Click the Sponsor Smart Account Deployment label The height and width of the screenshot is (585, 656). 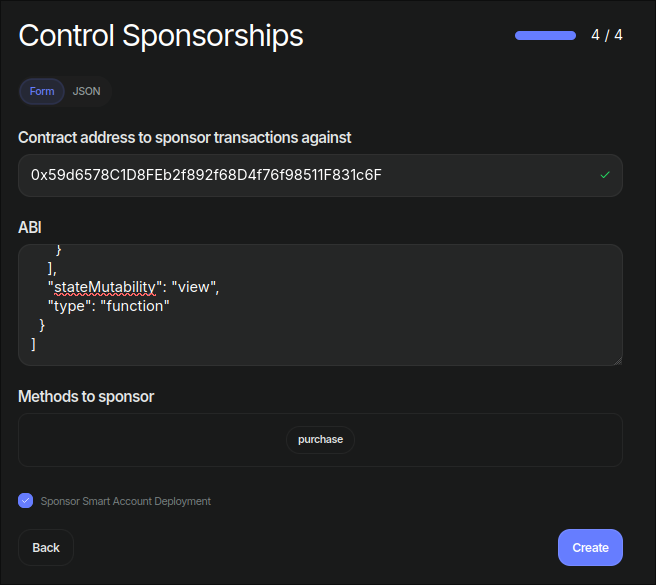click(126, 501)
